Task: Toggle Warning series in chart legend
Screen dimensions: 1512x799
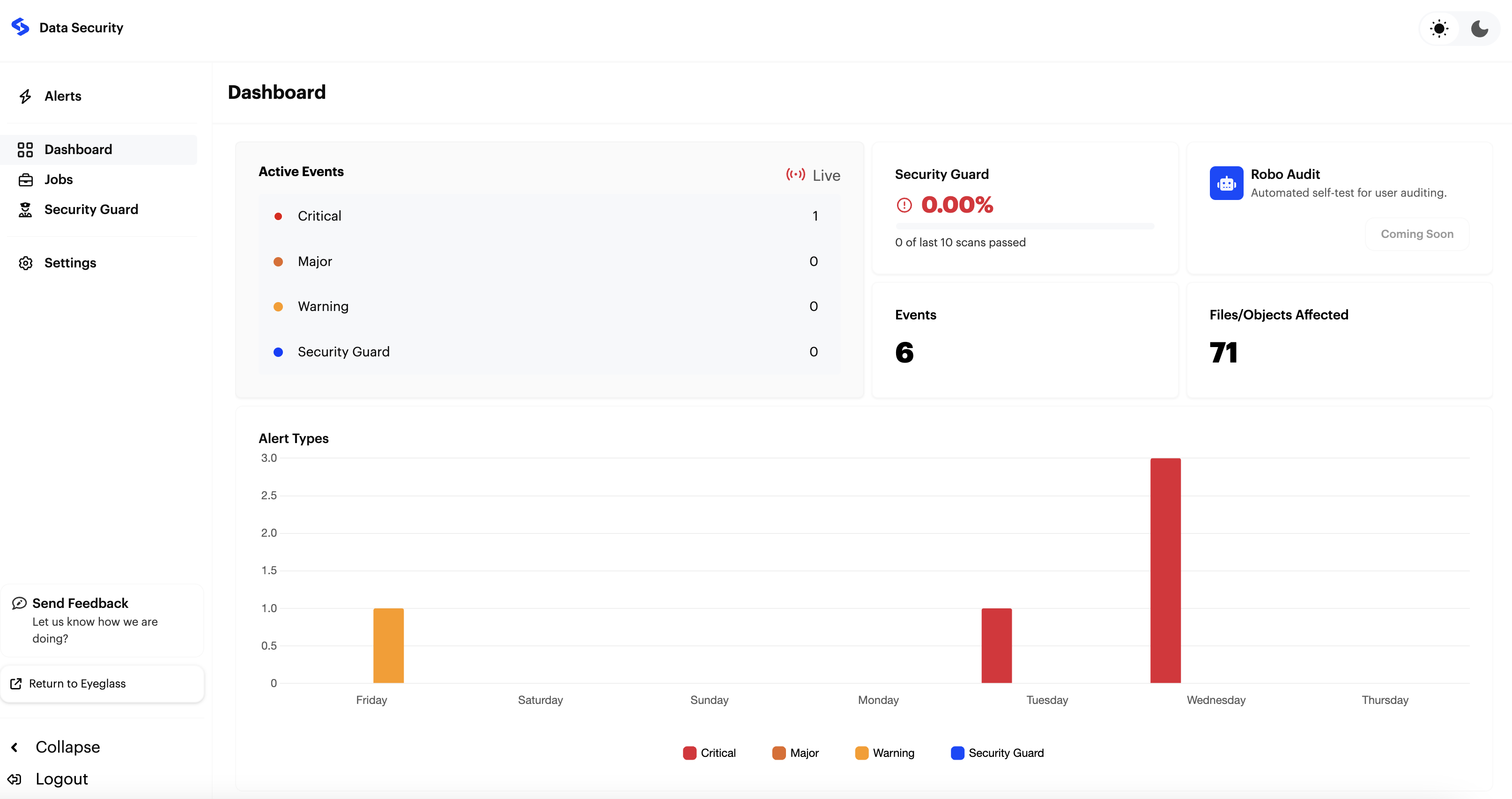Action: click(x=884, y=753)
